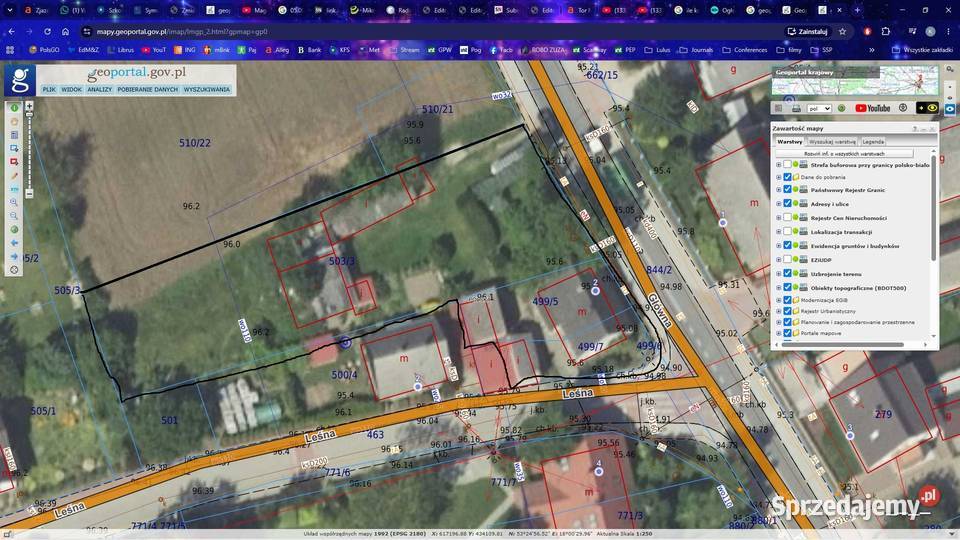The image size is (960, 540).
Task: Open the WIDOK menu
Action: (71, 89)
